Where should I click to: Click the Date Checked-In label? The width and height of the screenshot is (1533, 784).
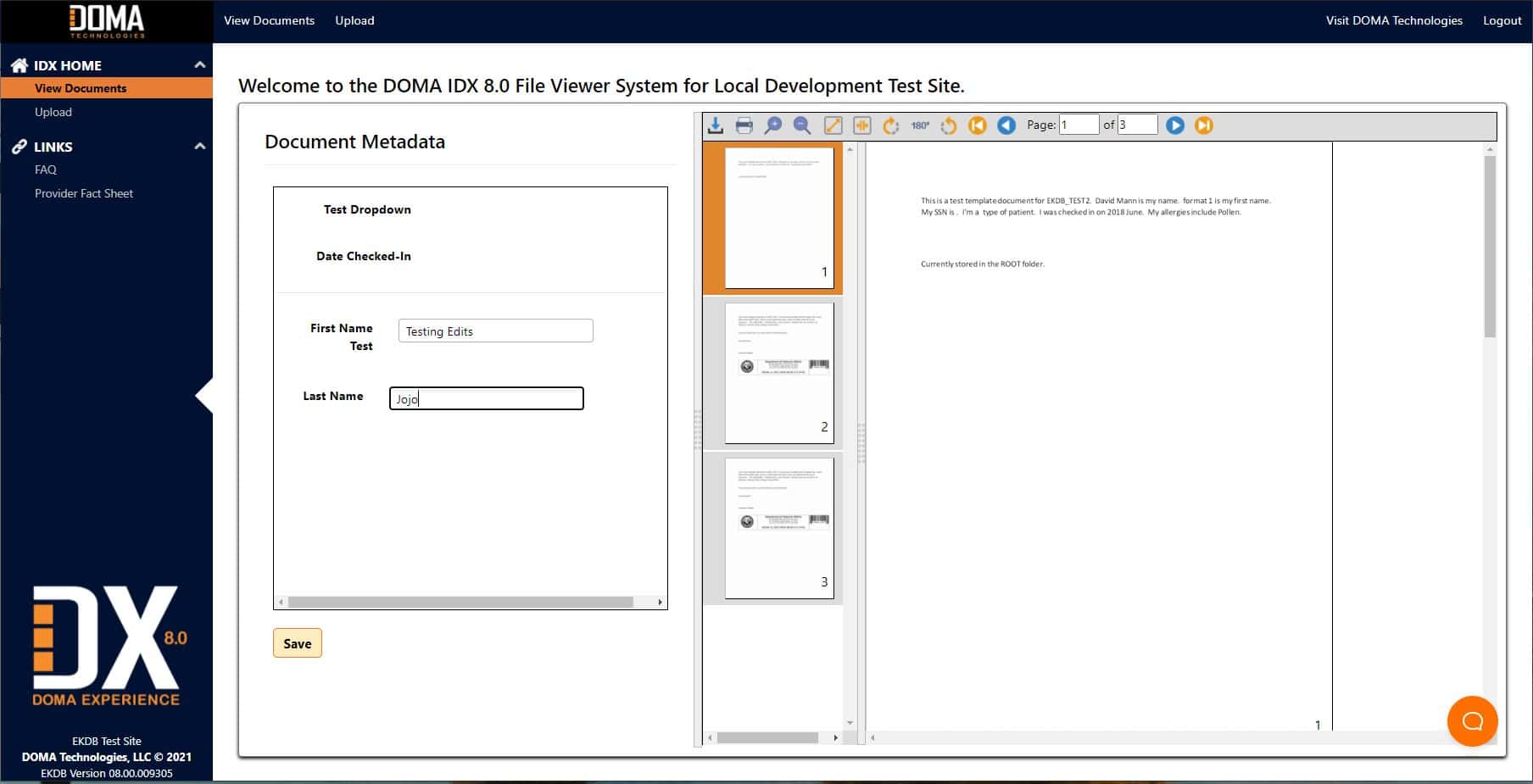pos(364,256)
